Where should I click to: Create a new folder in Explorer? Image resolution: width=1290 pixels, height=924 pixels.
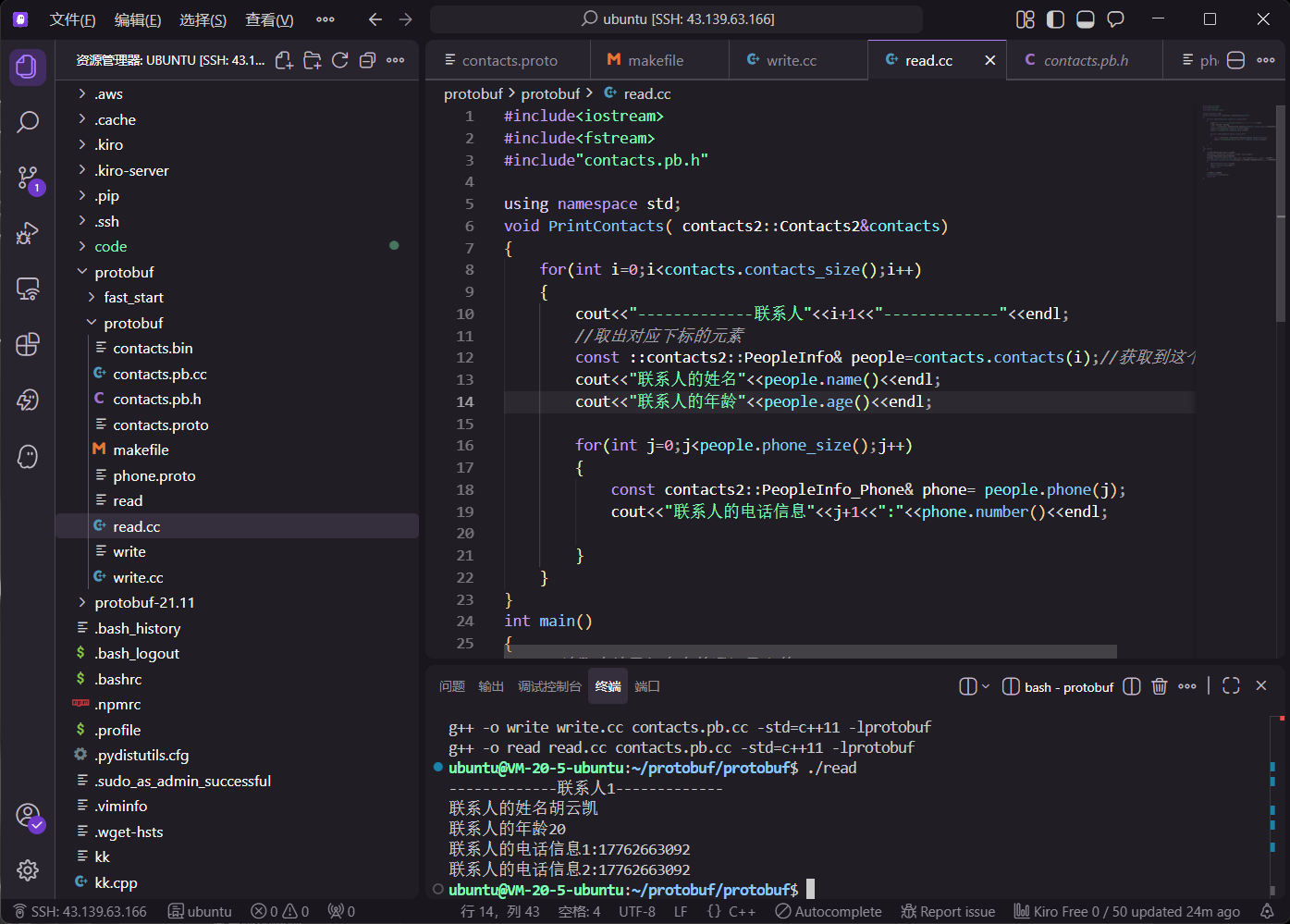coord(313,60)
